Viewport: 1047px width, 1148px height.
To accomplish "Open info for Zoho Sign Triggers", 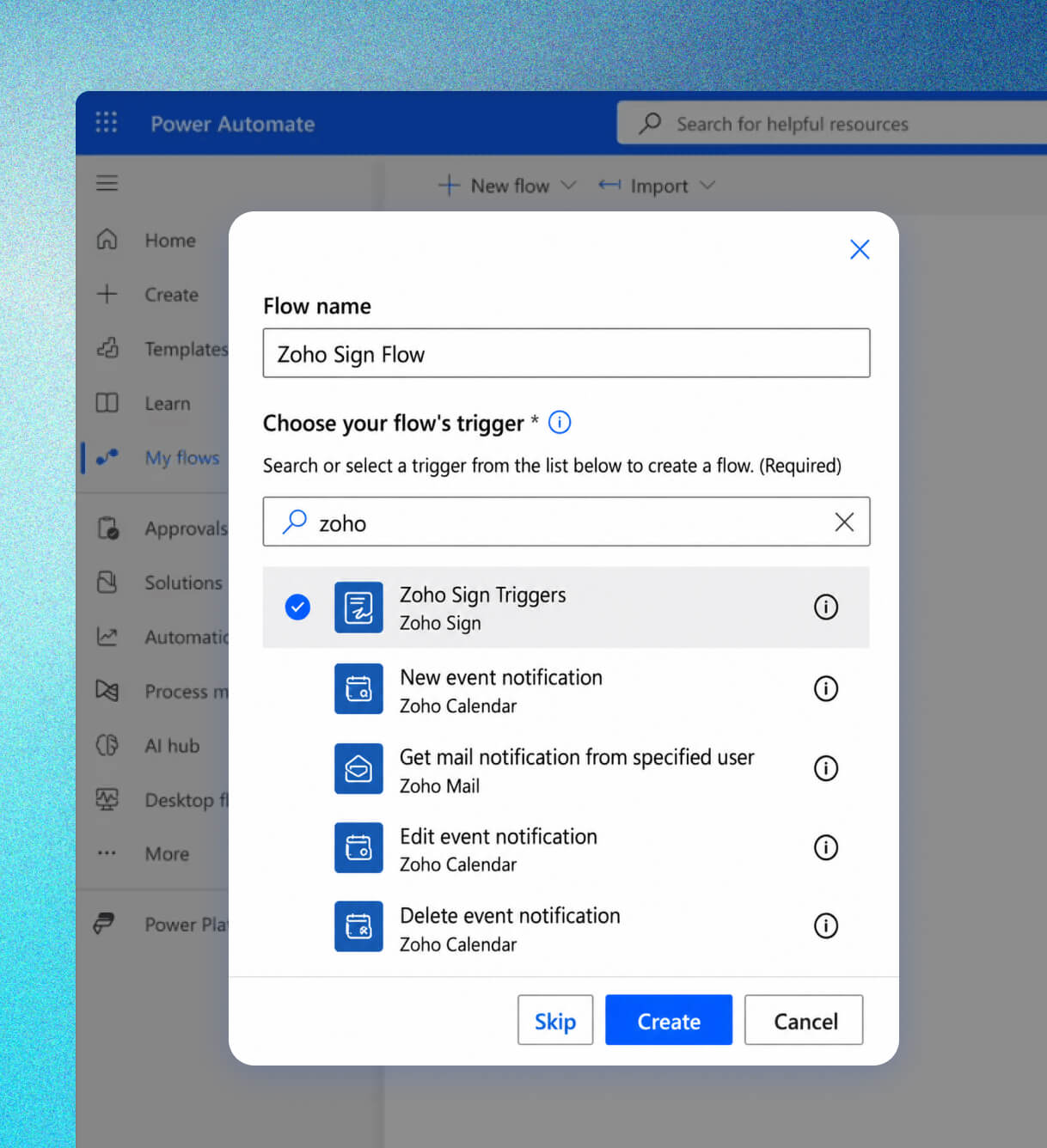I will point(826,608).
